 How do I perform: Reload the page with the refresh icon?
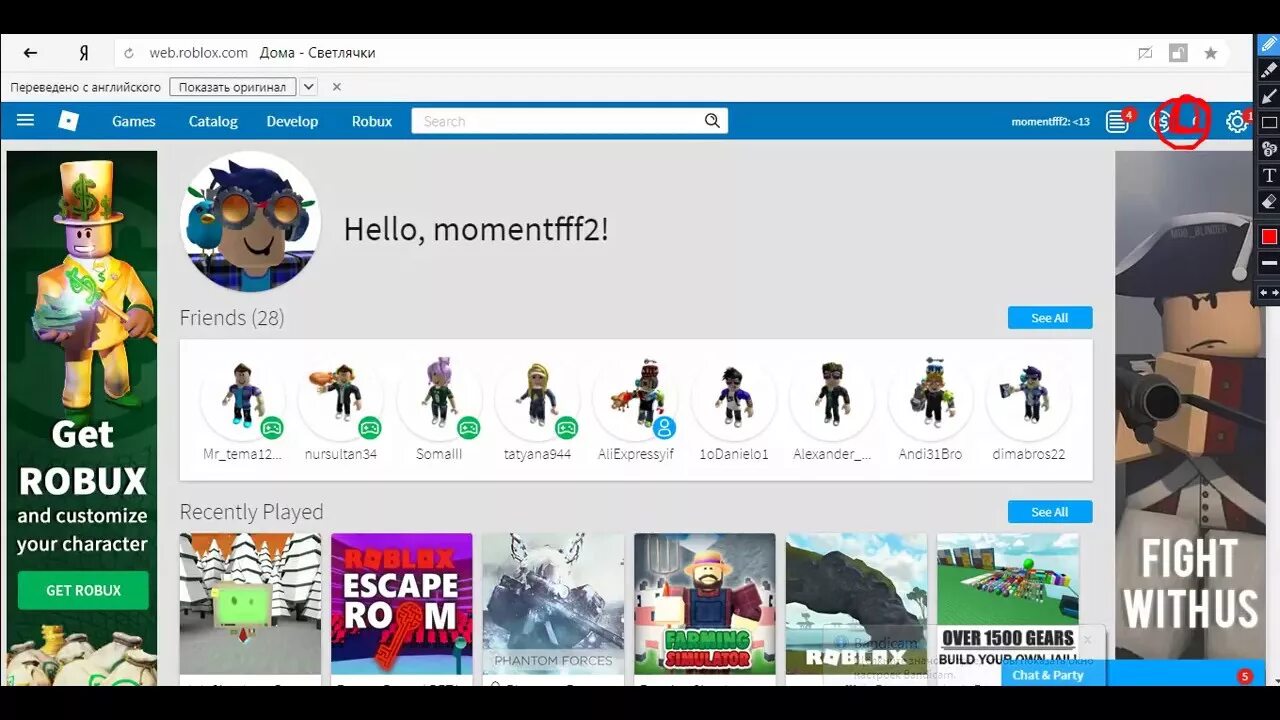pyautogui.click(x=128, y=53)
